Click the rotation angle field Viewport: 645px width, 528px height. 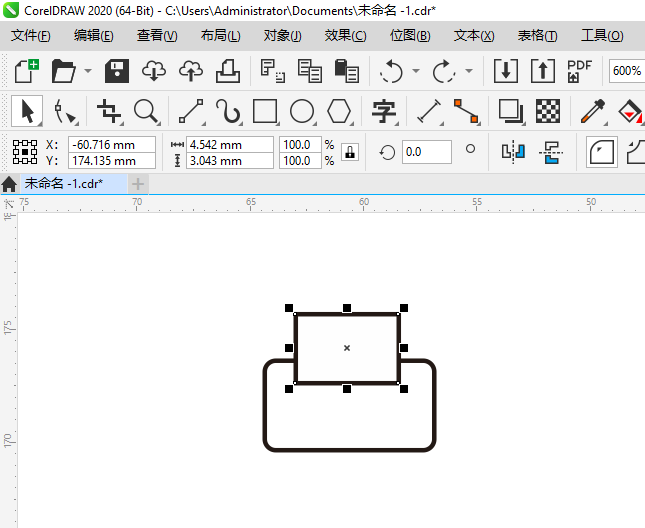(427, 152)
